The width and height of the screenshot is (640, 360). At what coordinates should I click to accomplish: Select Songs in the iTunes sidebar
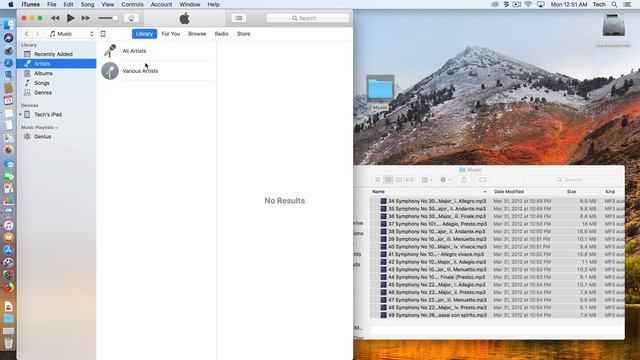pyautogui.click(x=56, y=83)
